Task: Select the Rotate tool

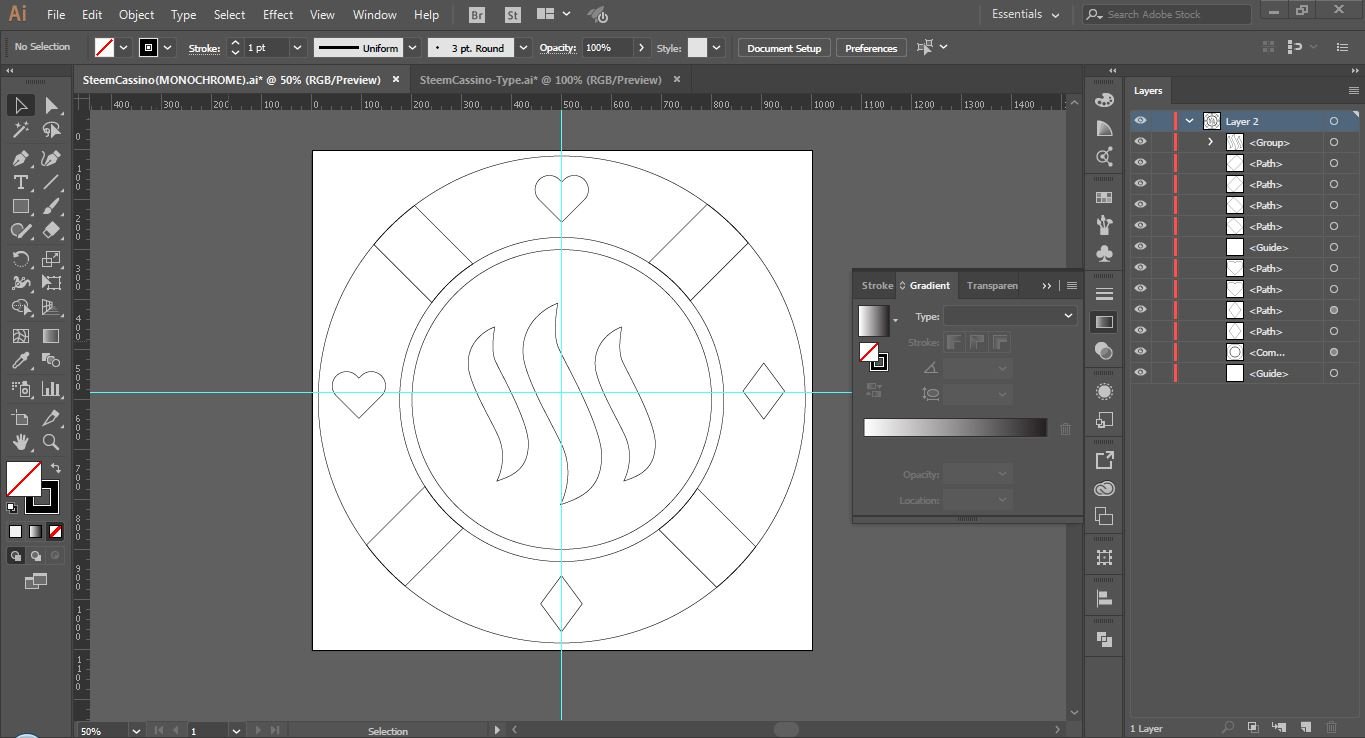Action: pyautogui.click(x=20, y=259)
